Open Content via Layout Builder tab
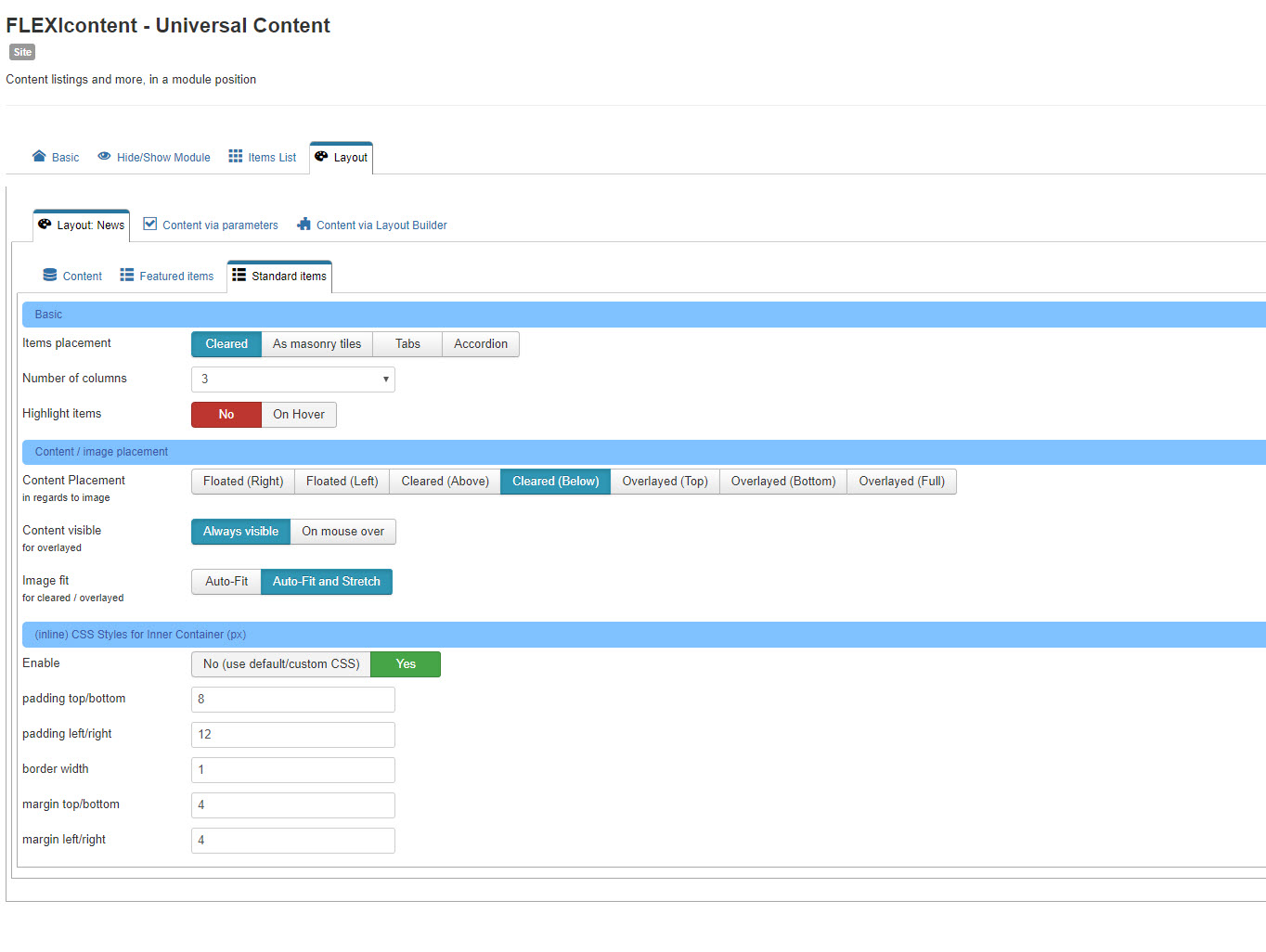 [372, 225]
